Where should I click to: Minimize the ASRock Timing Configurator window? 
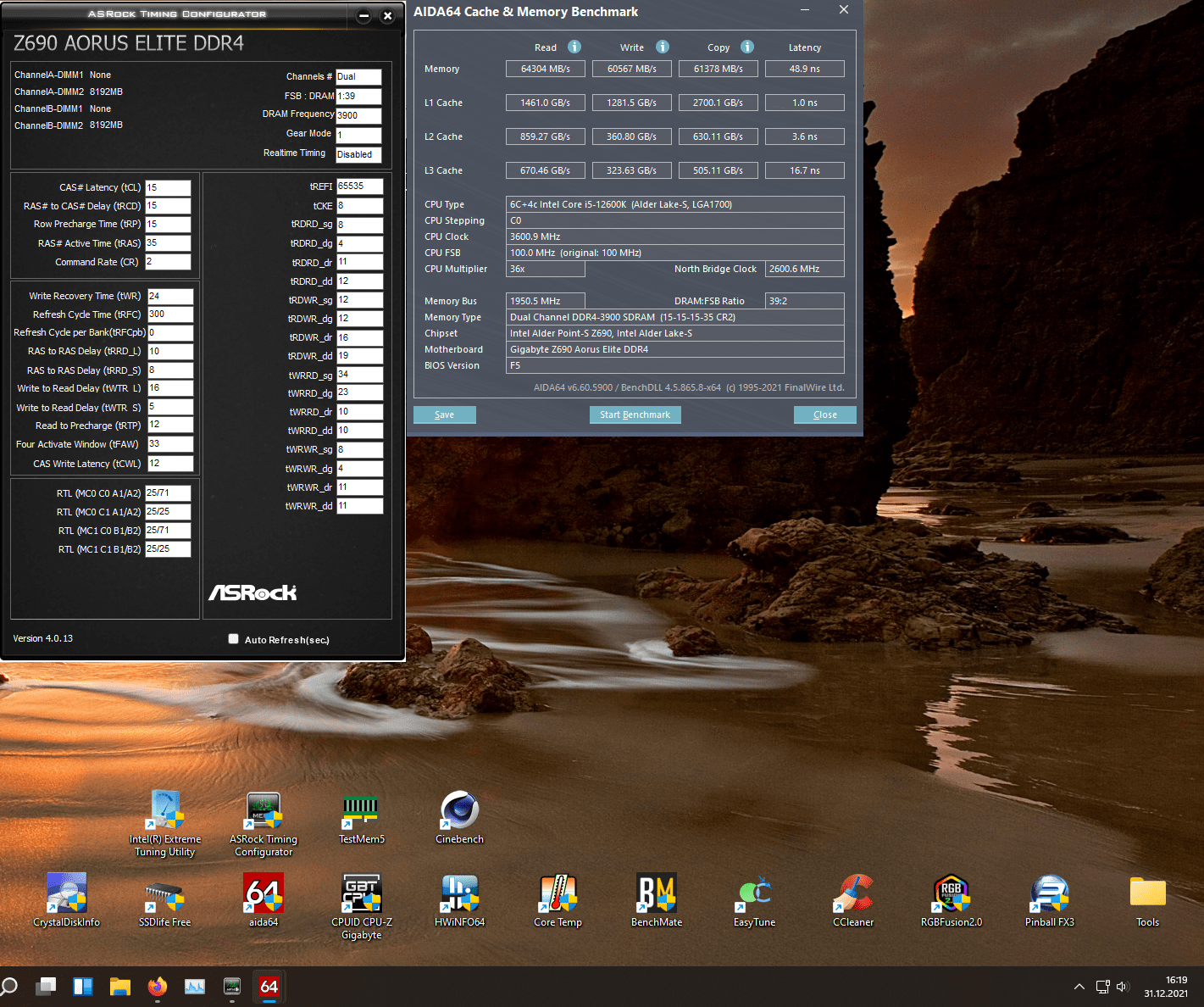[x=363, y=15]
